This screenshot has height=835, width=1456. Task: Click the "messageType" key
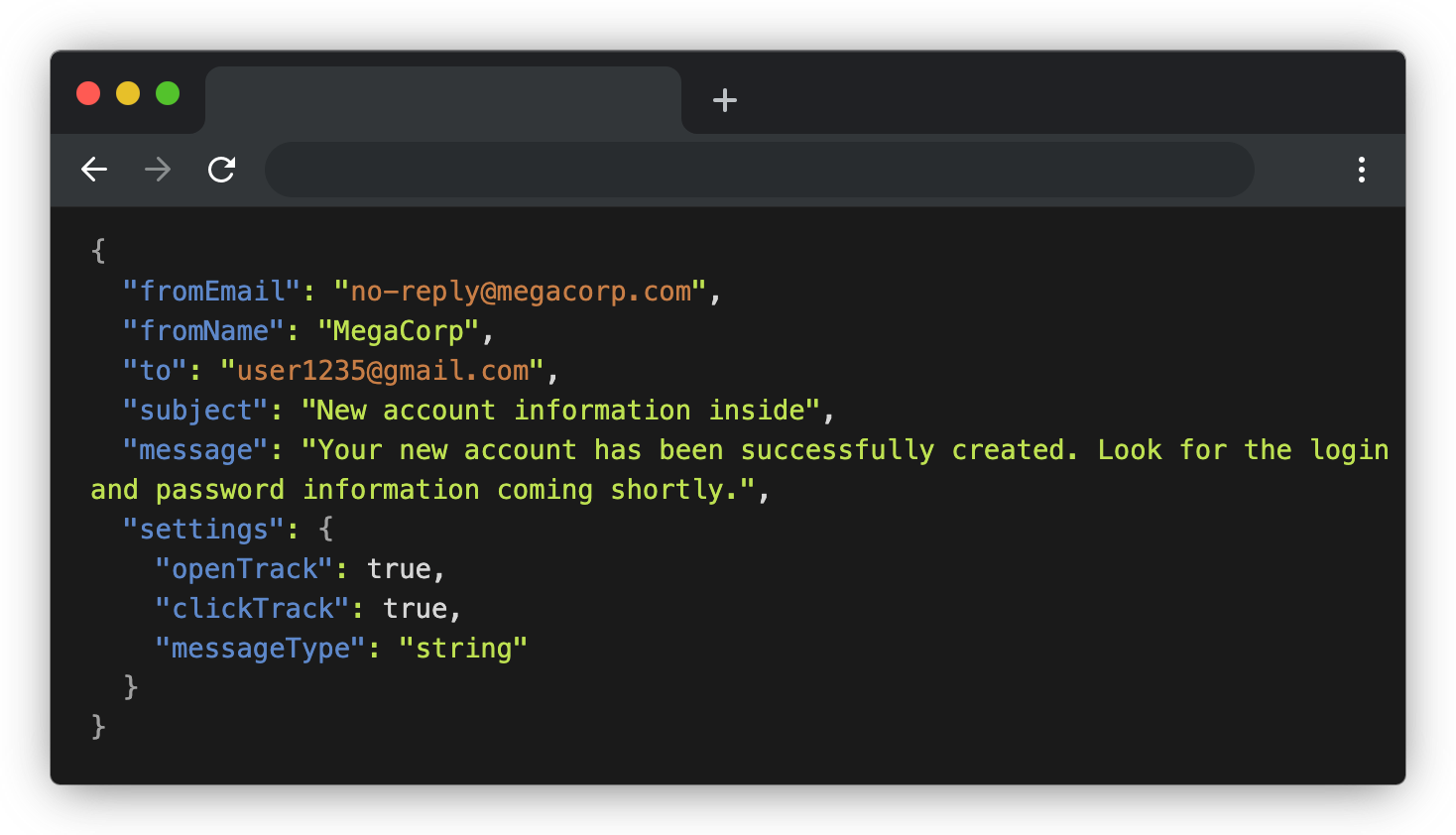(259, 649)
